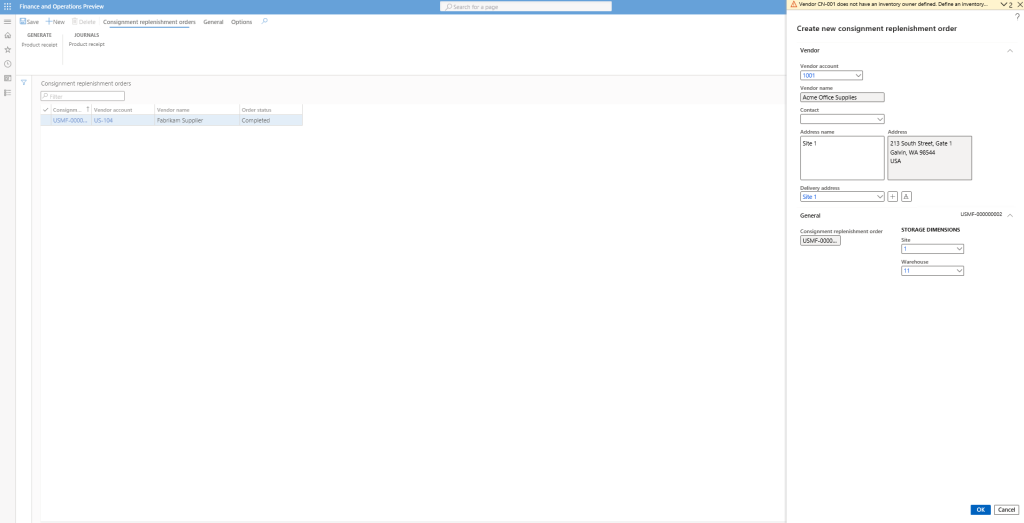
Task: Show the filter pane funnel icon
Action: coord(24,82)
